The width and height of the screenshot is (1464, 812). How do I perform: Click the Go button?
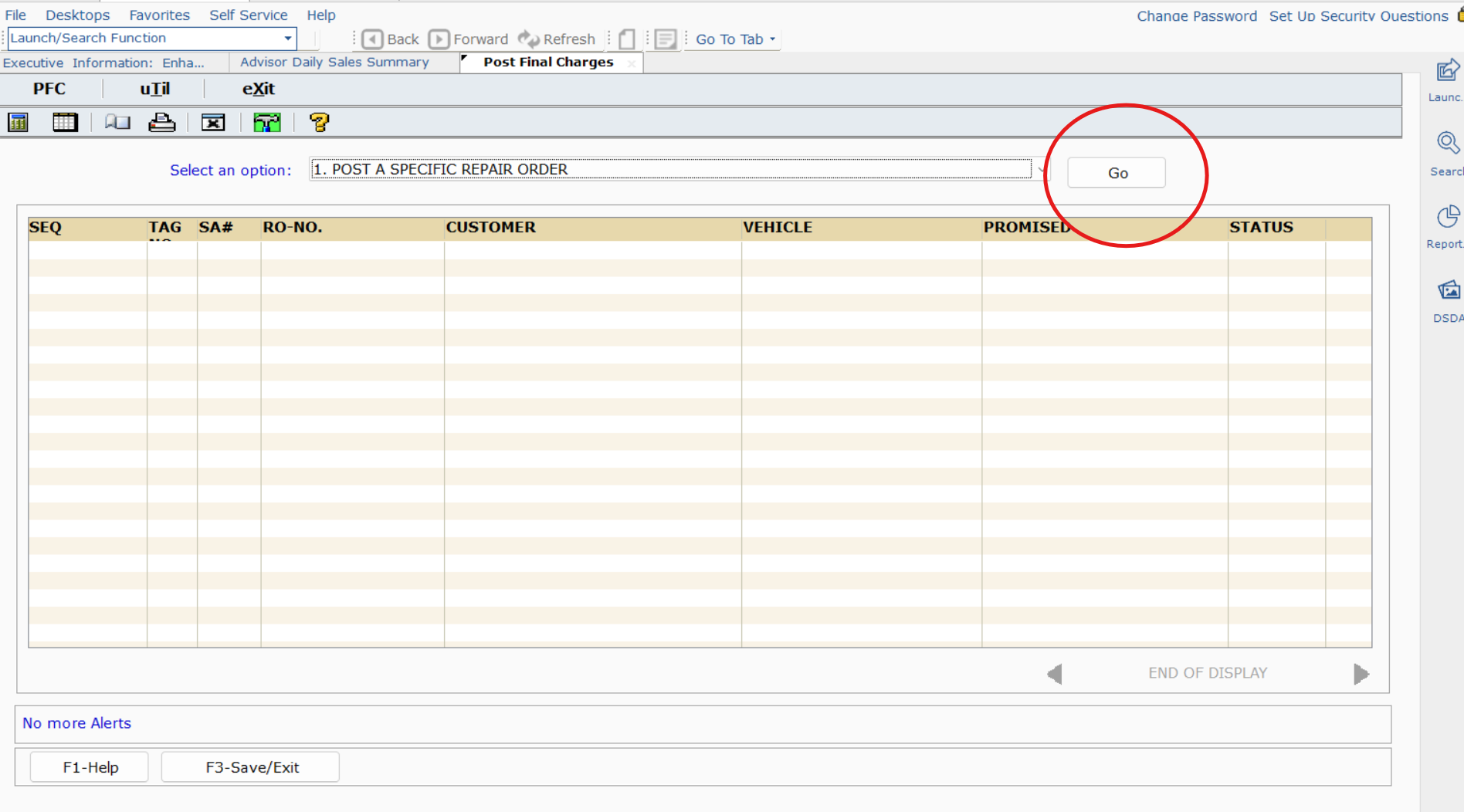point(1117,173)
